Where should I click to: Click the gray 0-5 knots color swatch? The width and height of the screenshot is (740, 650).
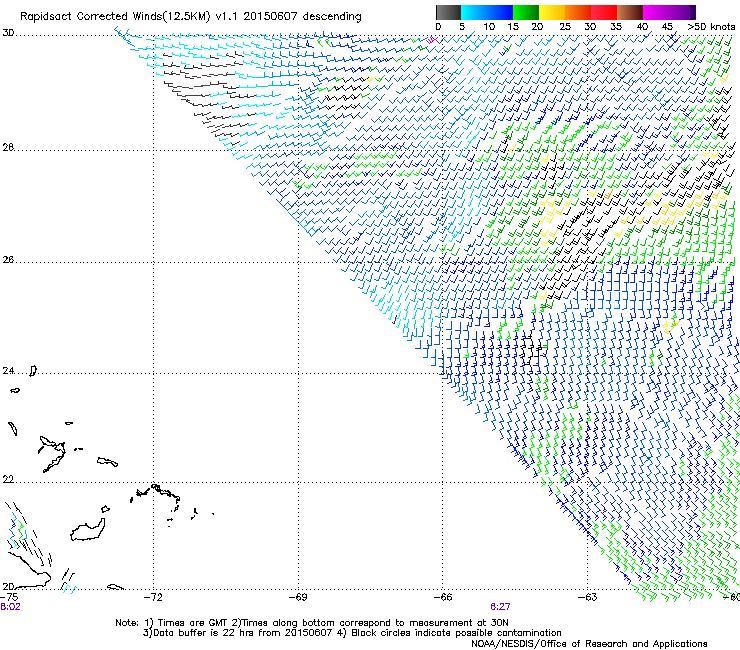(x=448, y=12)
